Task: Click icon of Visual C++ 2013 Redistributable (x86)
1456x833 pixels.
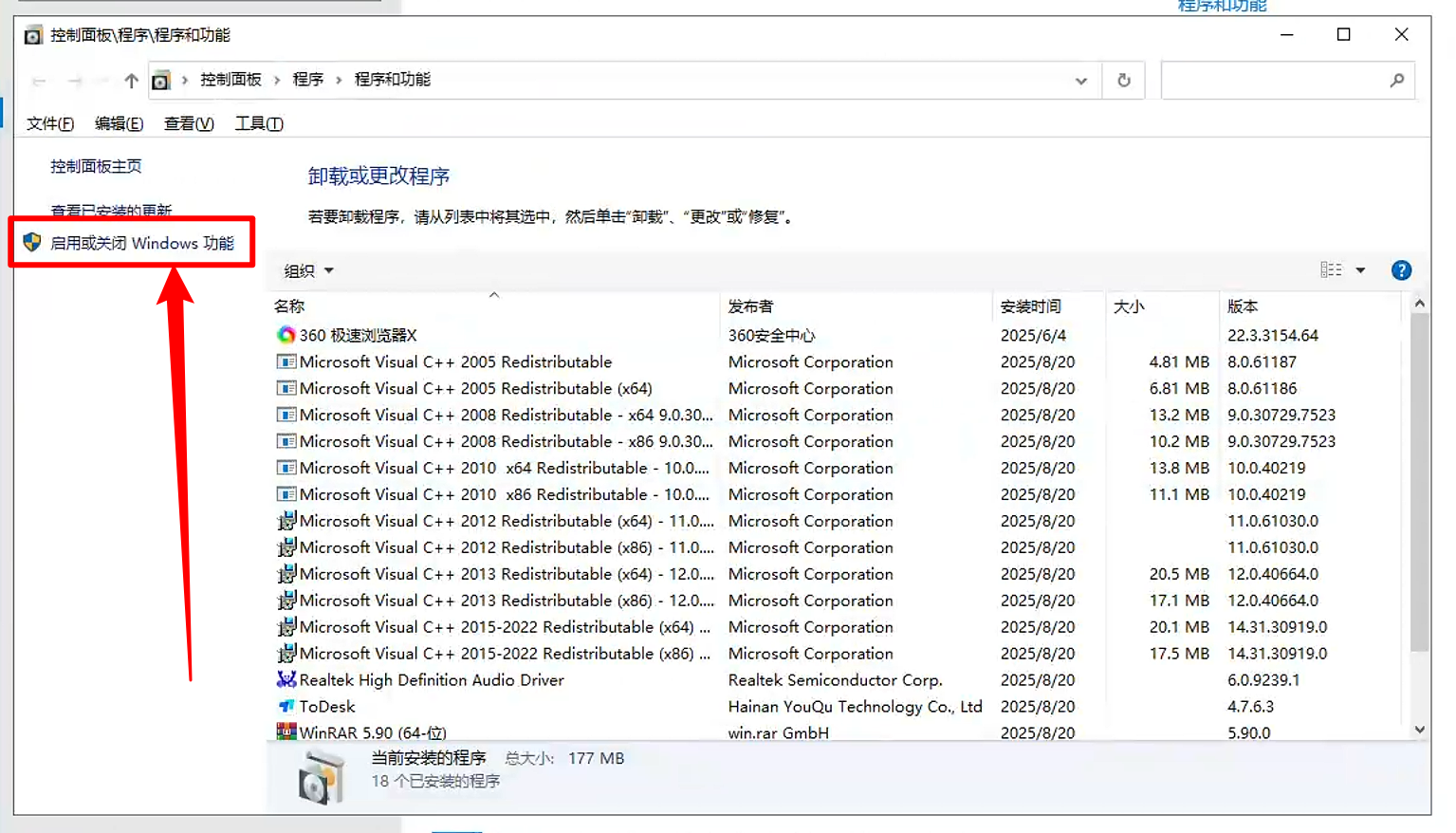Action: click(x=286, y=601)
